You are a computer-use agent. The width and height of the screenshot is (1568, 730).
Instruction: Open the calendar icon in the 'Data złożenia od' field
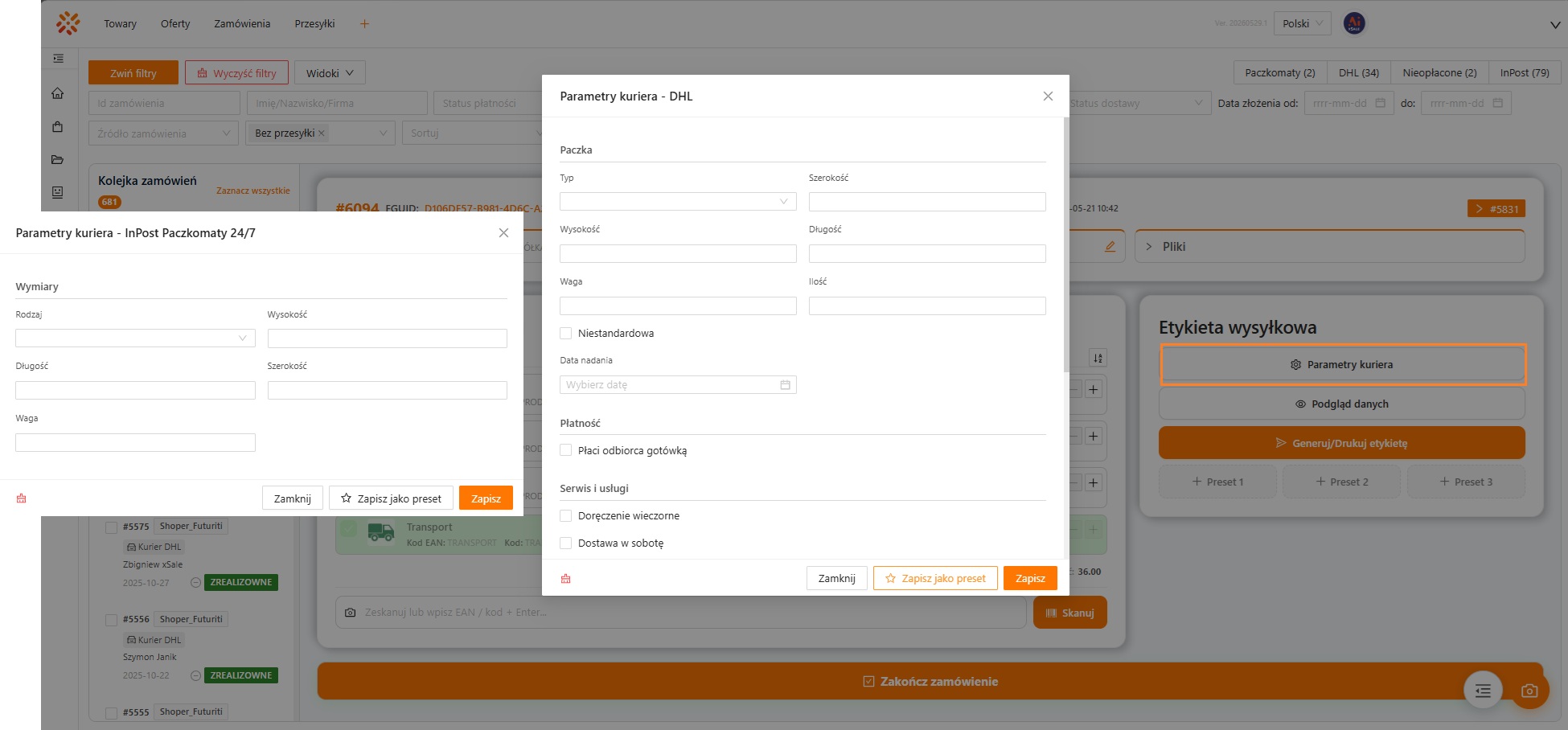(x=1381, y=103)
